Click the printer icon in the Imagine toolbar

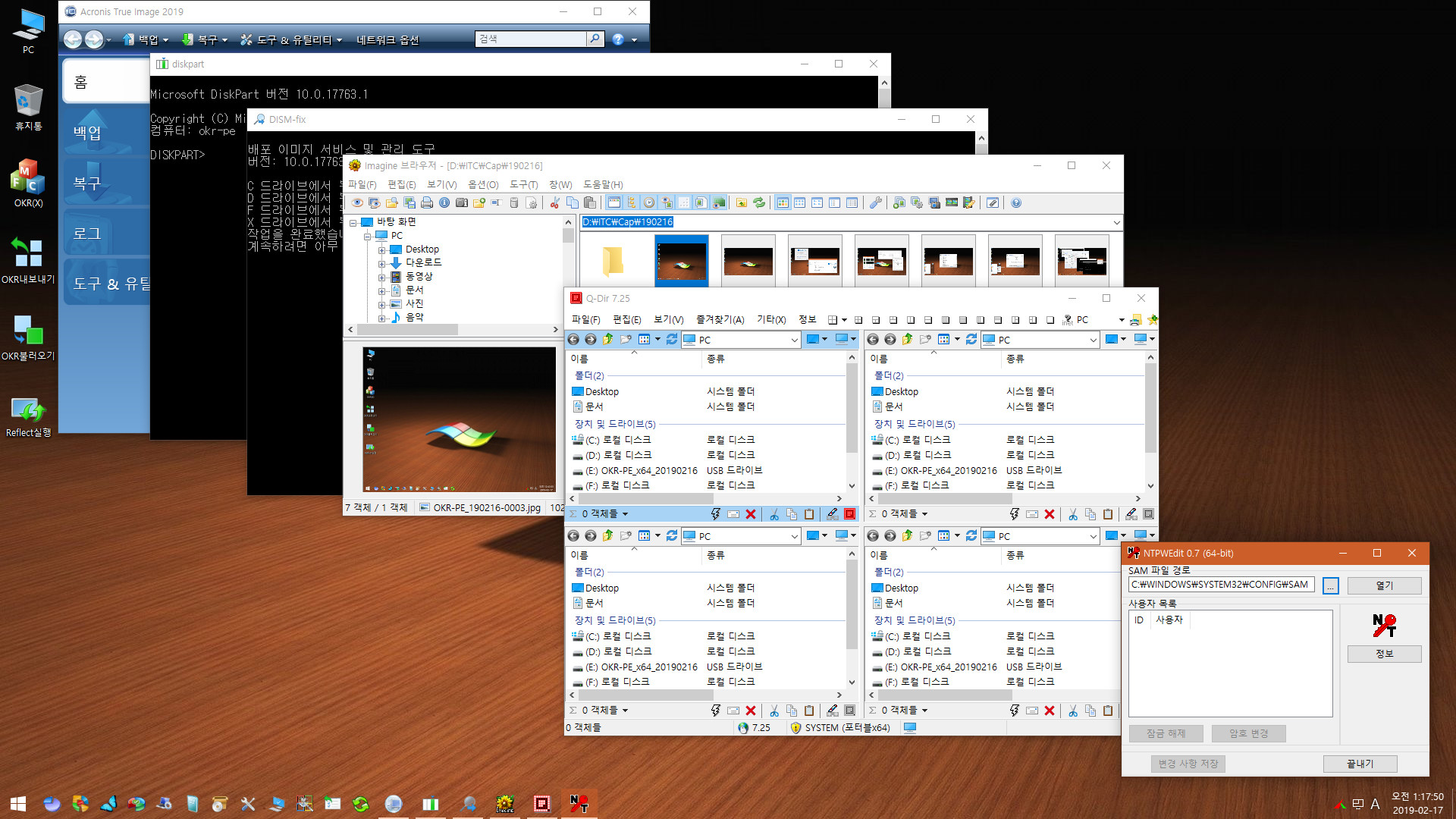click(x=427, y=203)
